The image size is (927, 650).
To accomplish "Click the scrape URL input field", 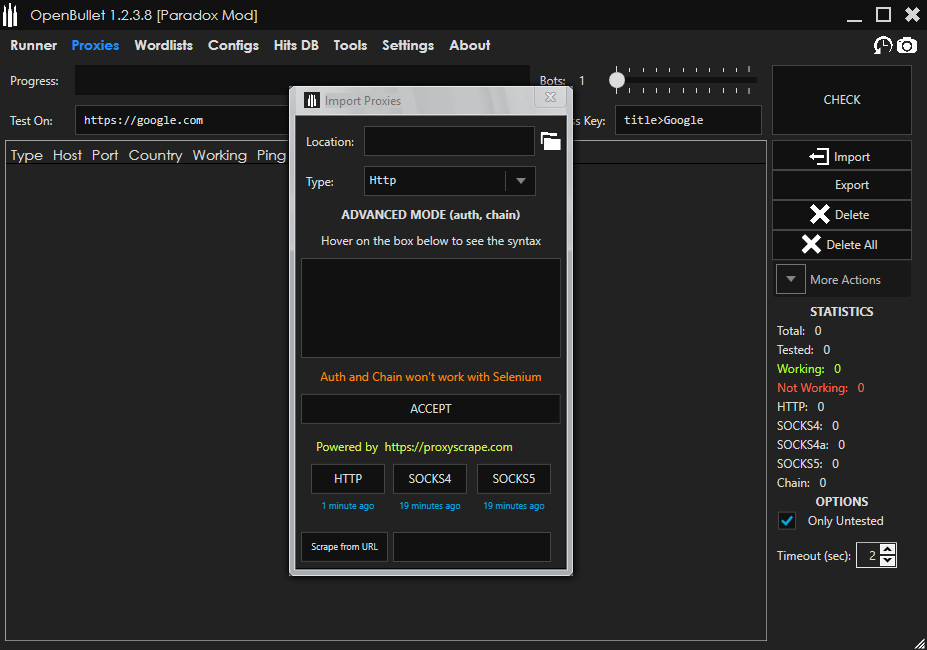I will [472, 546].
